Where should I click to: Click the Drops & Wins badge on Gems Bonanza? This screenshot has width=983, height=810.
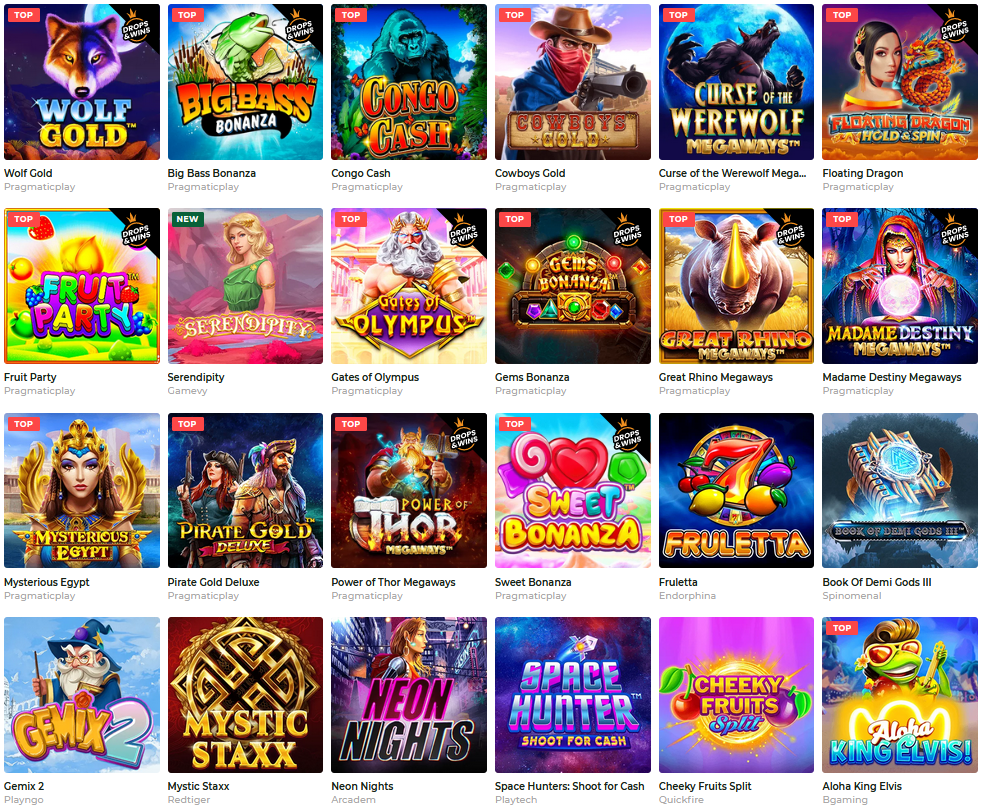627,233
